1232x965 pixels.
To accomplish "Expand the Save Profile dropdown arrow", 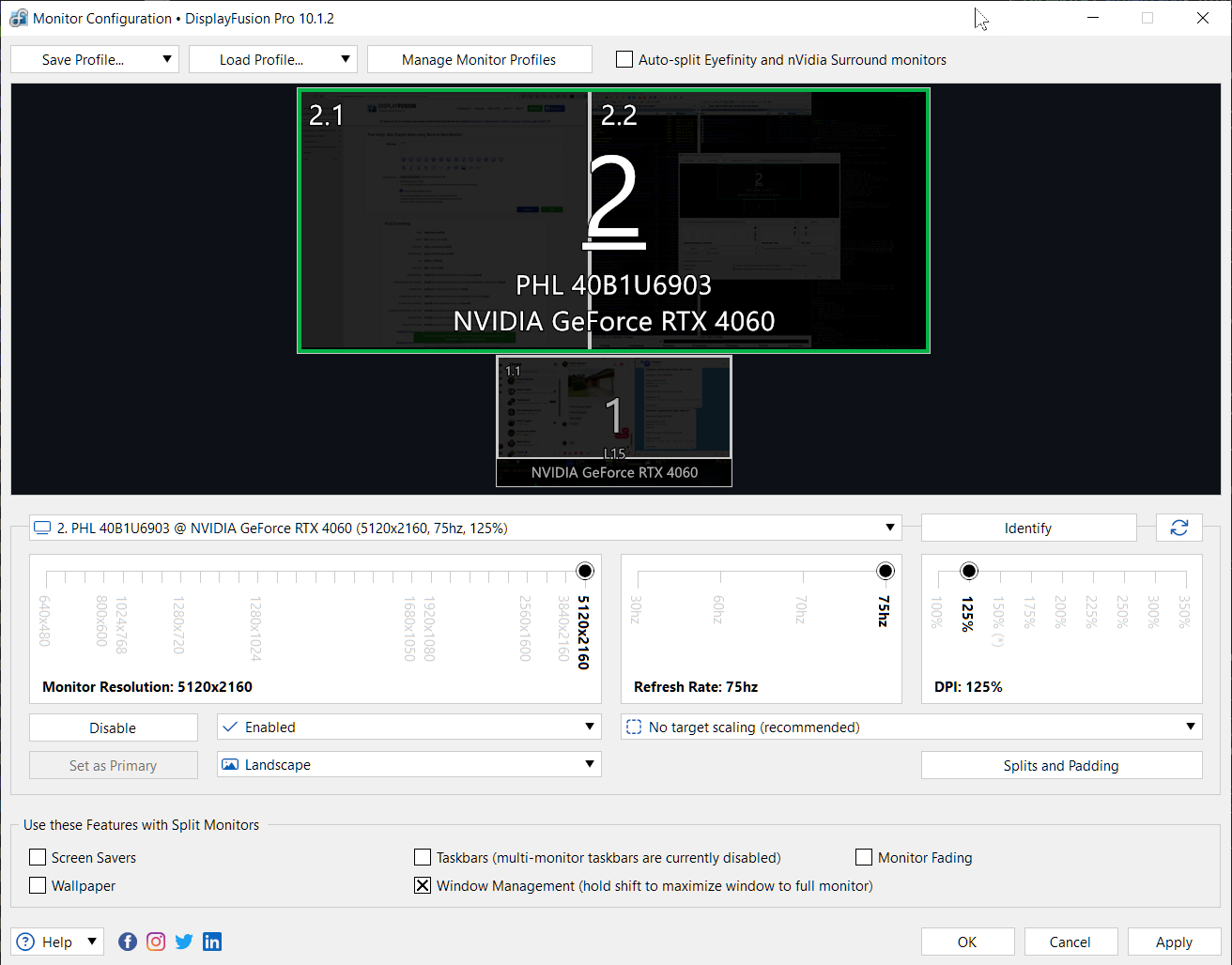I will 167,59.
